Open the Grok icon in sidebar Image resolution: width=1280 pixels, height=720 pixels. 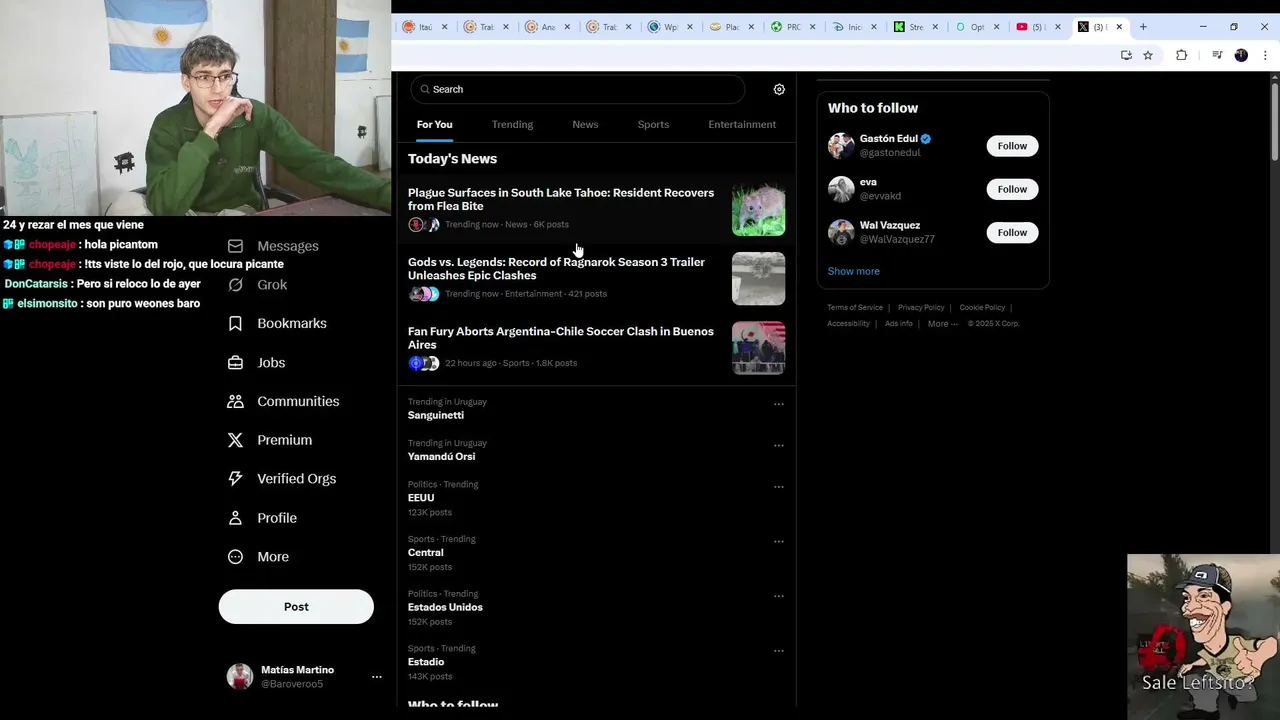point(235,285)
